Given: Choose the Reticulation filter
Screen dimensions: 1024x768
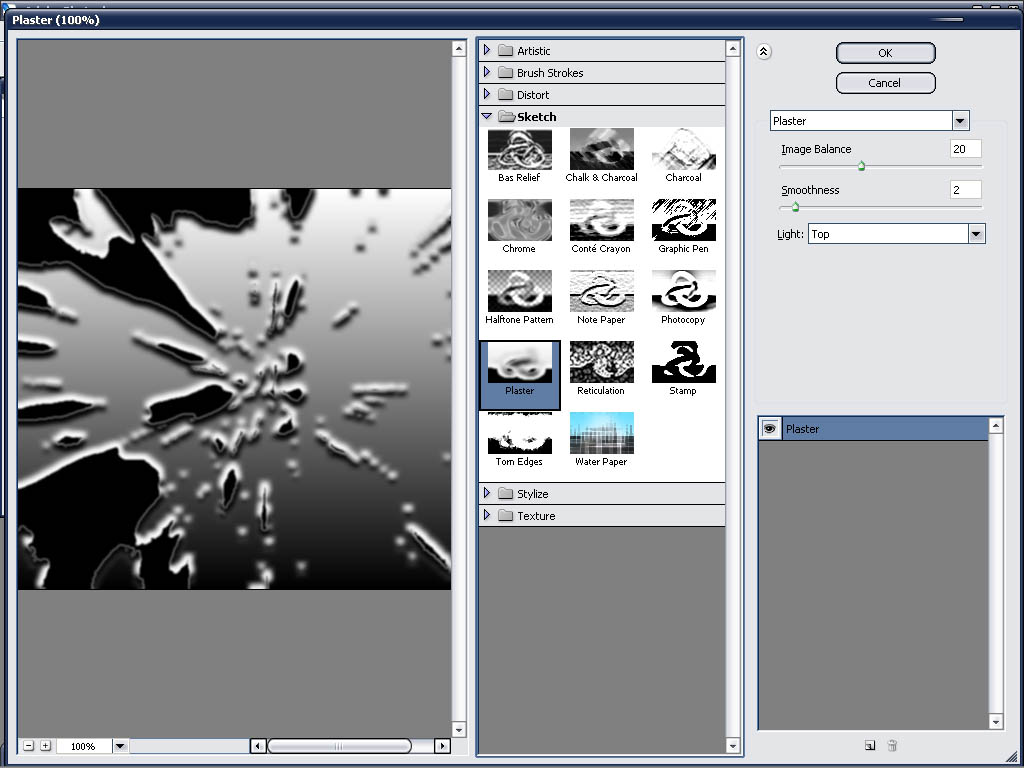Looking at the screenshot, I should click(x=601, y=363).
